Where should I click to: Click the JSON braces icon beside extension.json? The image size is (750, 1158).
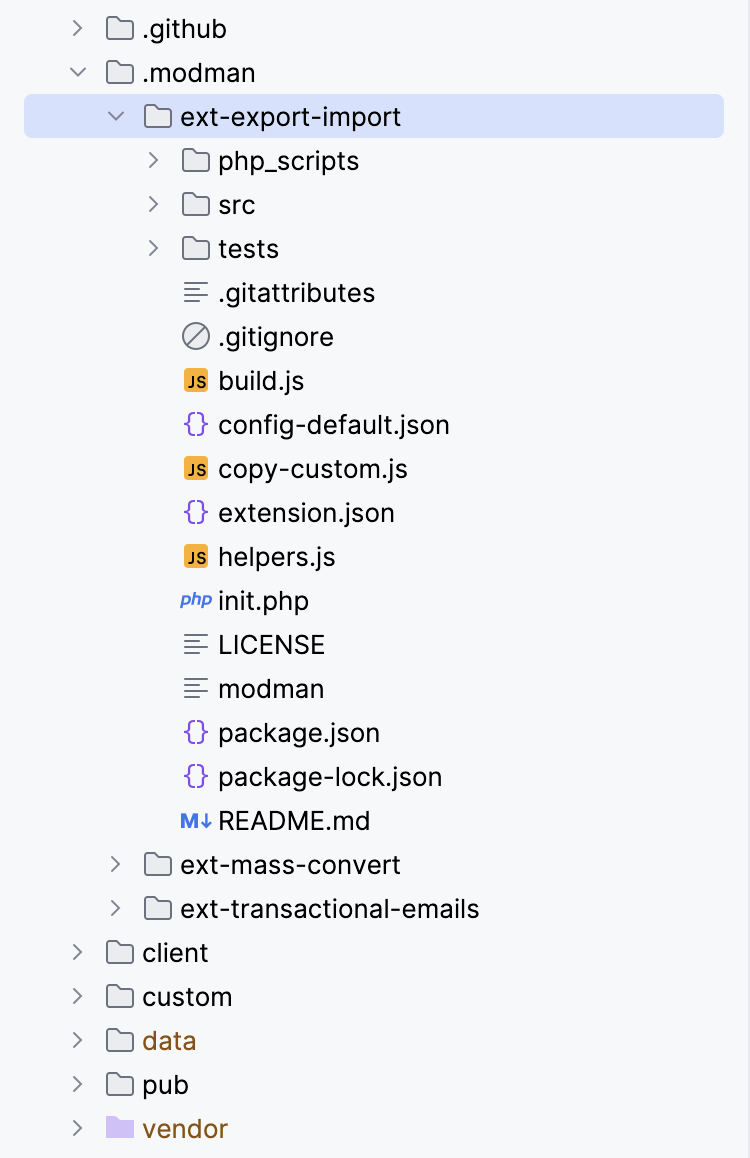tap(196, 513)
